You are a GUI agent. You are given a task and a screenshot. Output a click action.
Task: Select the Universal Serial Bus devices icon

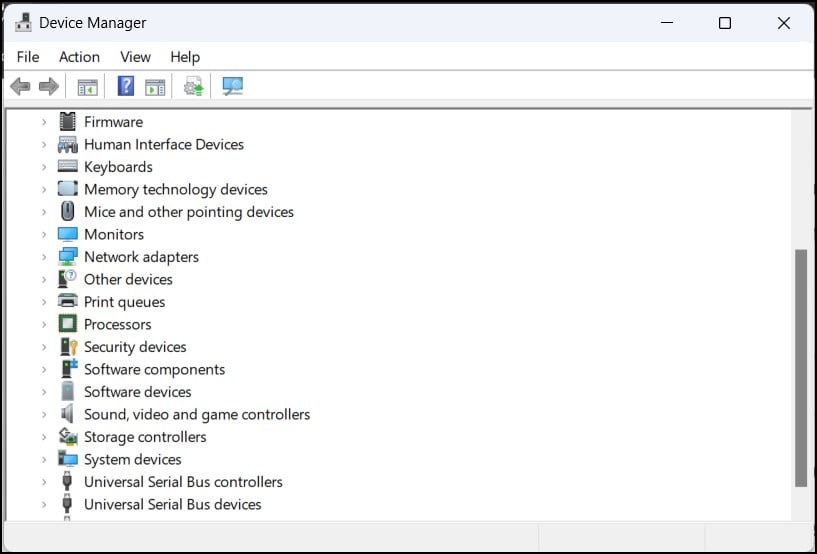pyautogui.click(x=67, y=504)
